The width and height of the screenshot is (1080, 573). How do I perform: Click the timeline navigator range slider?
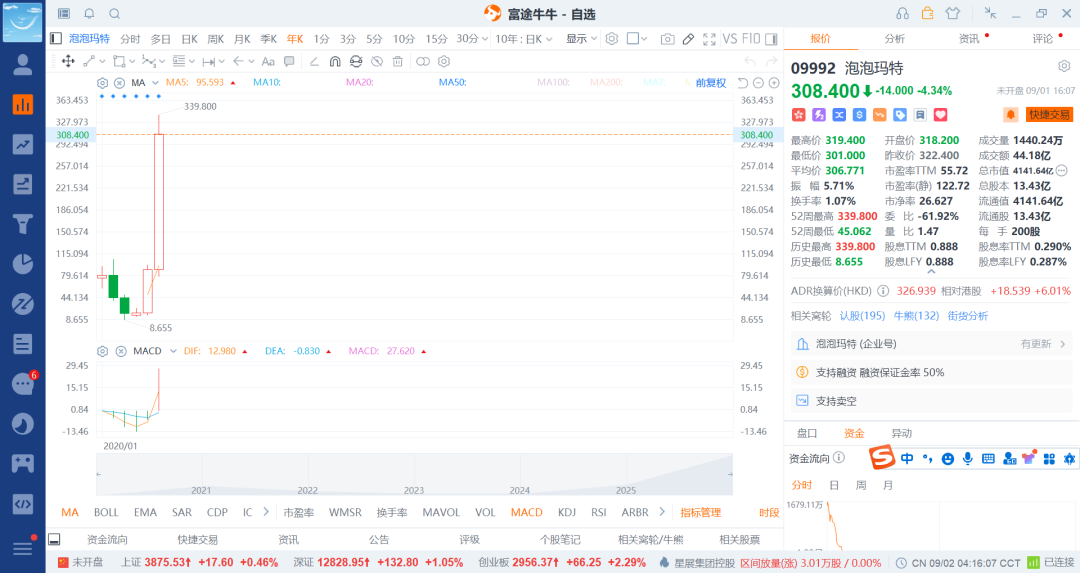coord(414,475)
